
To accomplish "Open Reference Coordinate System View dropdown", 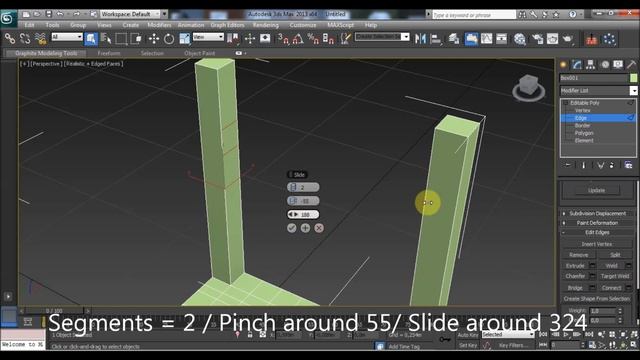I will click(208, 37).
